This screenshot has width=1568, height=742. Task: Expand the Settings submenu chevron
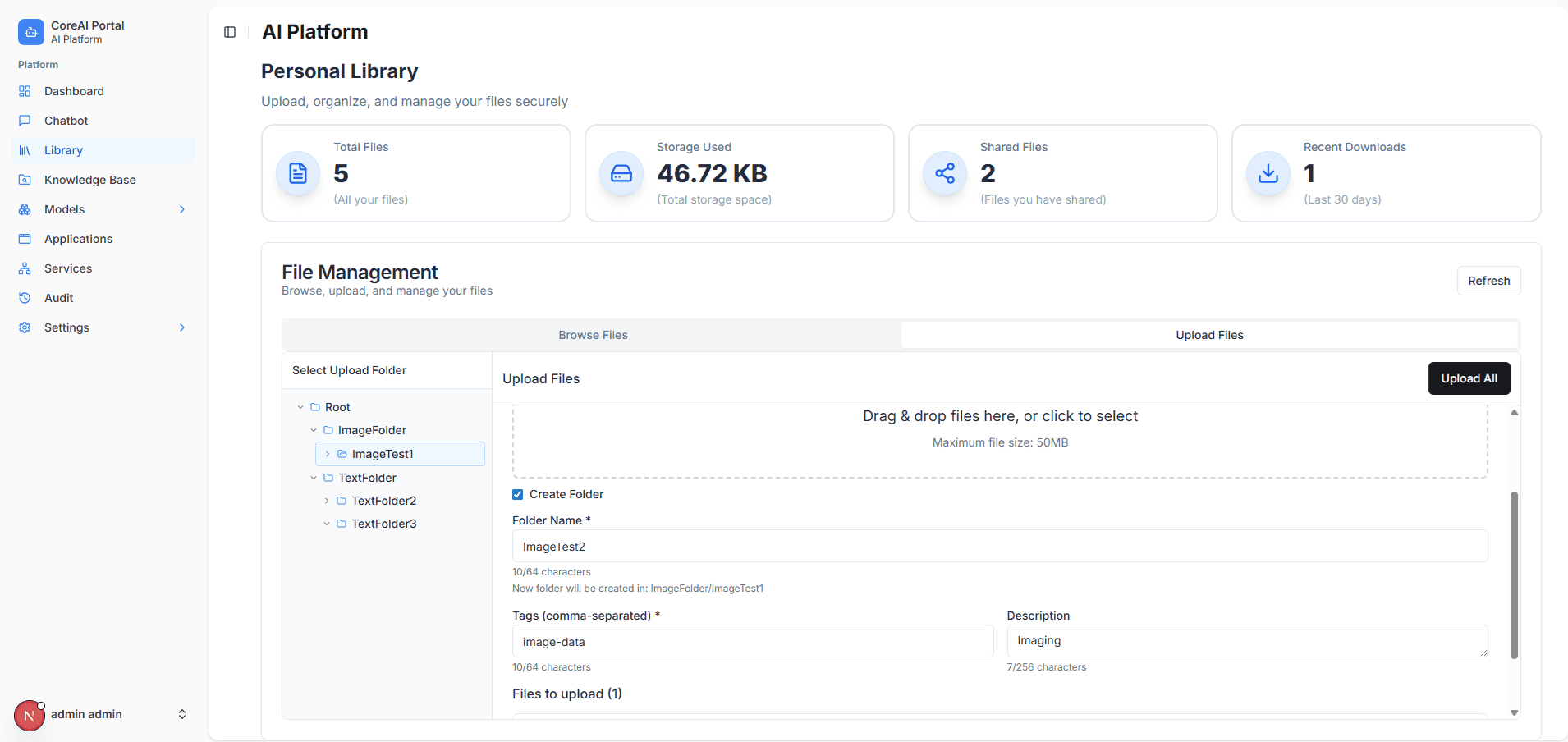coord(182,327)
